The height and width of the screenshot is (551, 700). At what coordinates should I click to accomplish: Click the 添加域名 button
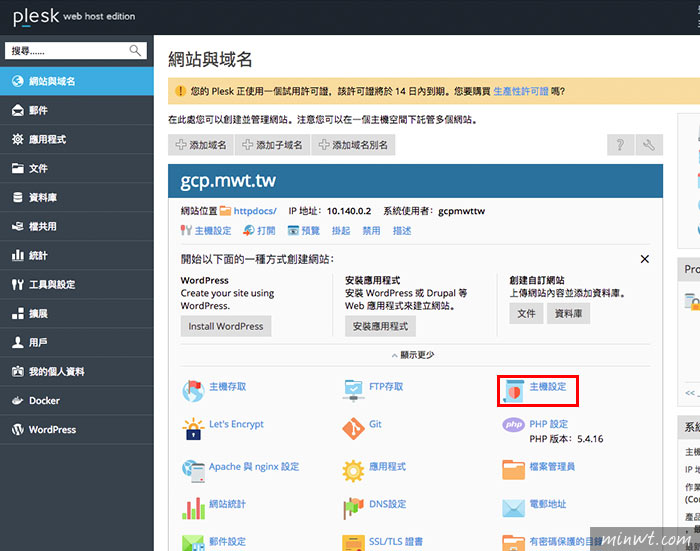click(201, 145)
